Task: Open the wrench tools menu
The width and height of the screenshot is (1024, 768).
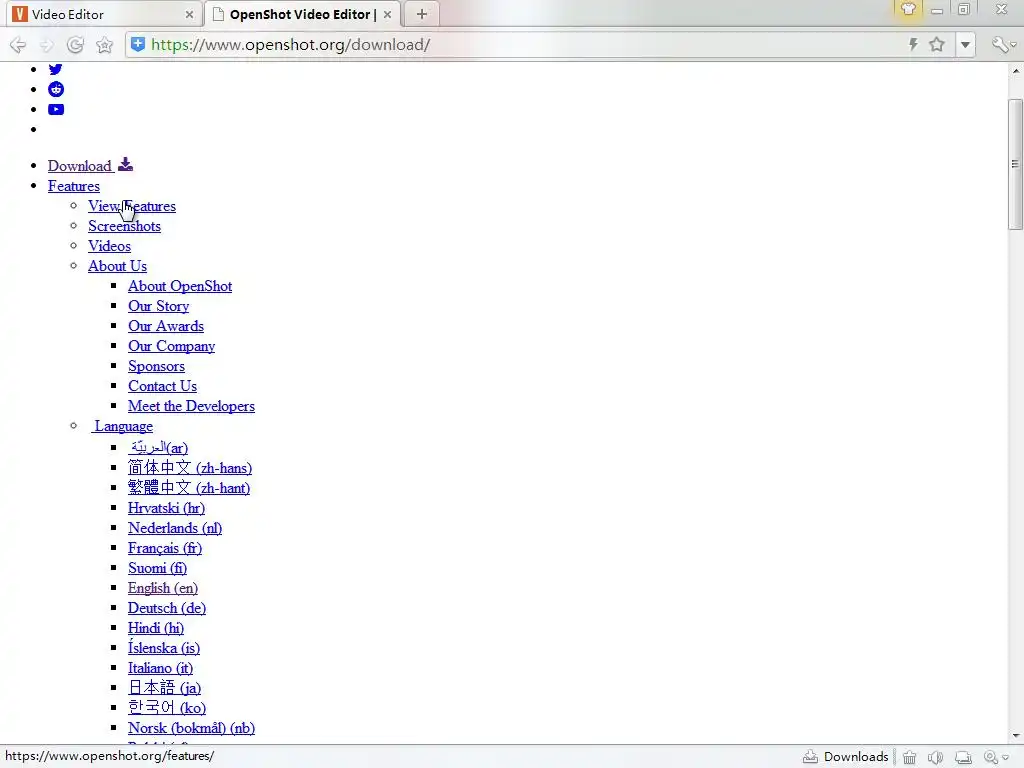Action: pyautogui.click(x=1000, y=44)
